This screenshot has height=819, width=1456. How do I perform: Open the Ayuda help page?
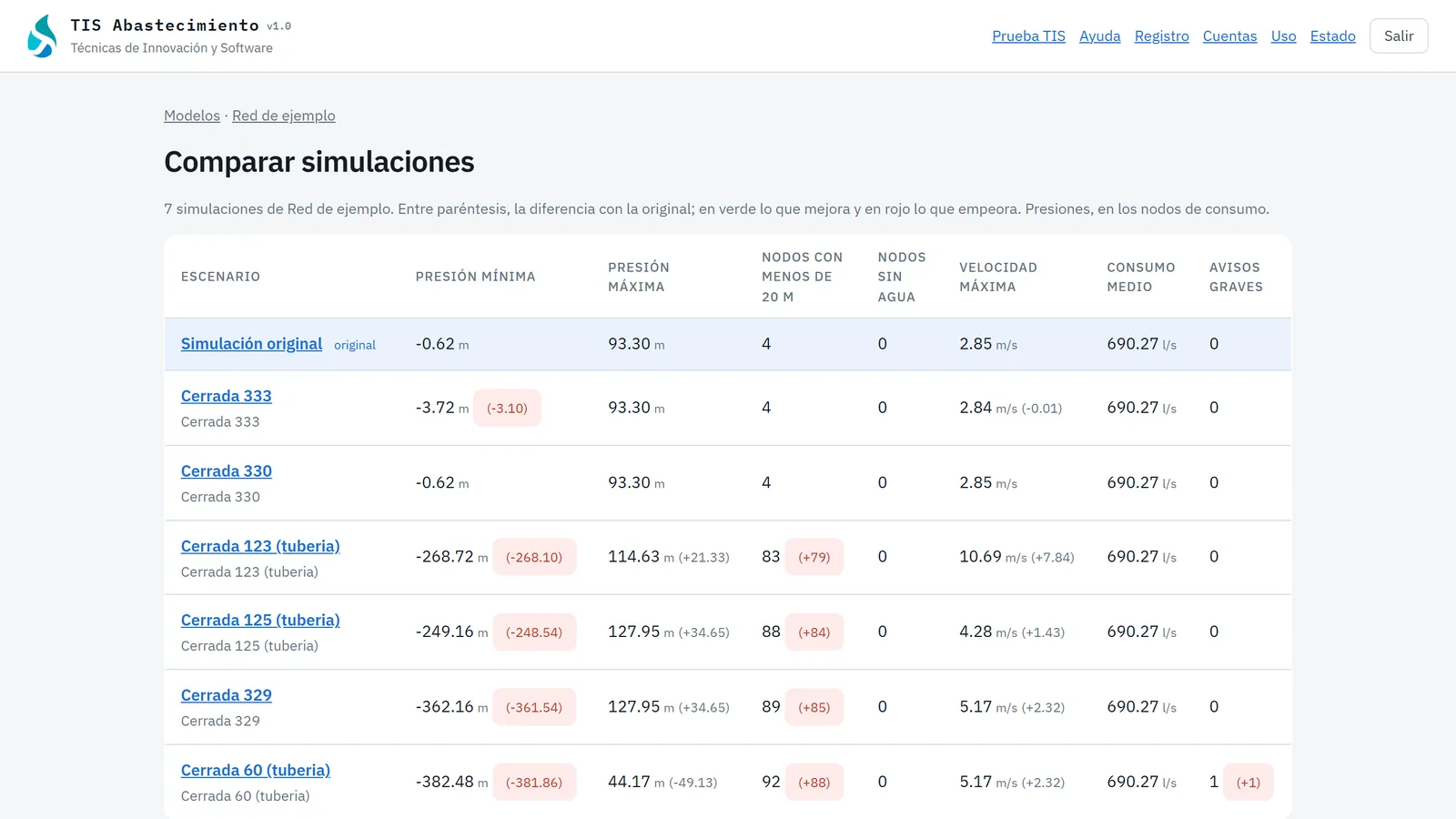(1099, 36)
